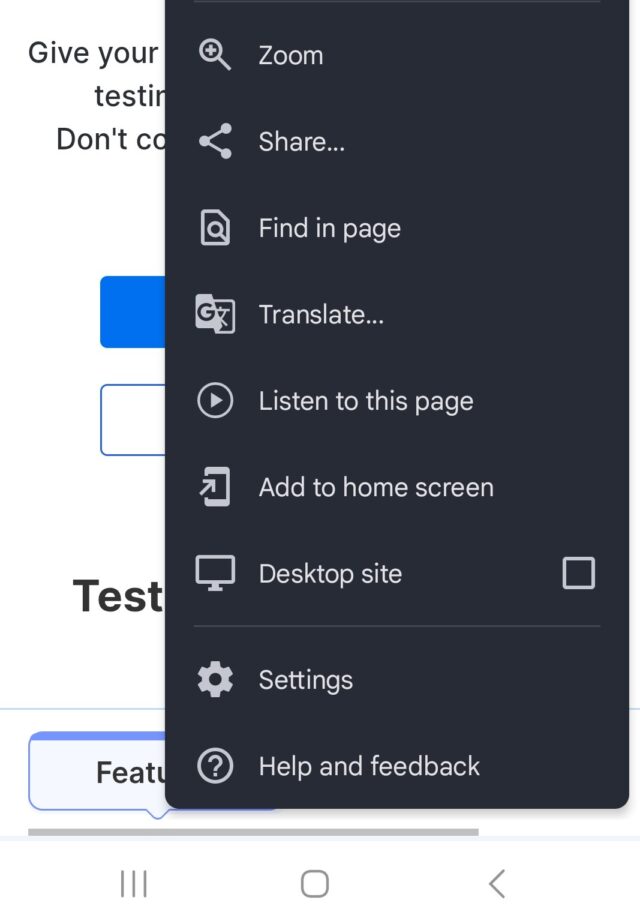
Task: Click the Find in page icon
Action: point(214,227)
